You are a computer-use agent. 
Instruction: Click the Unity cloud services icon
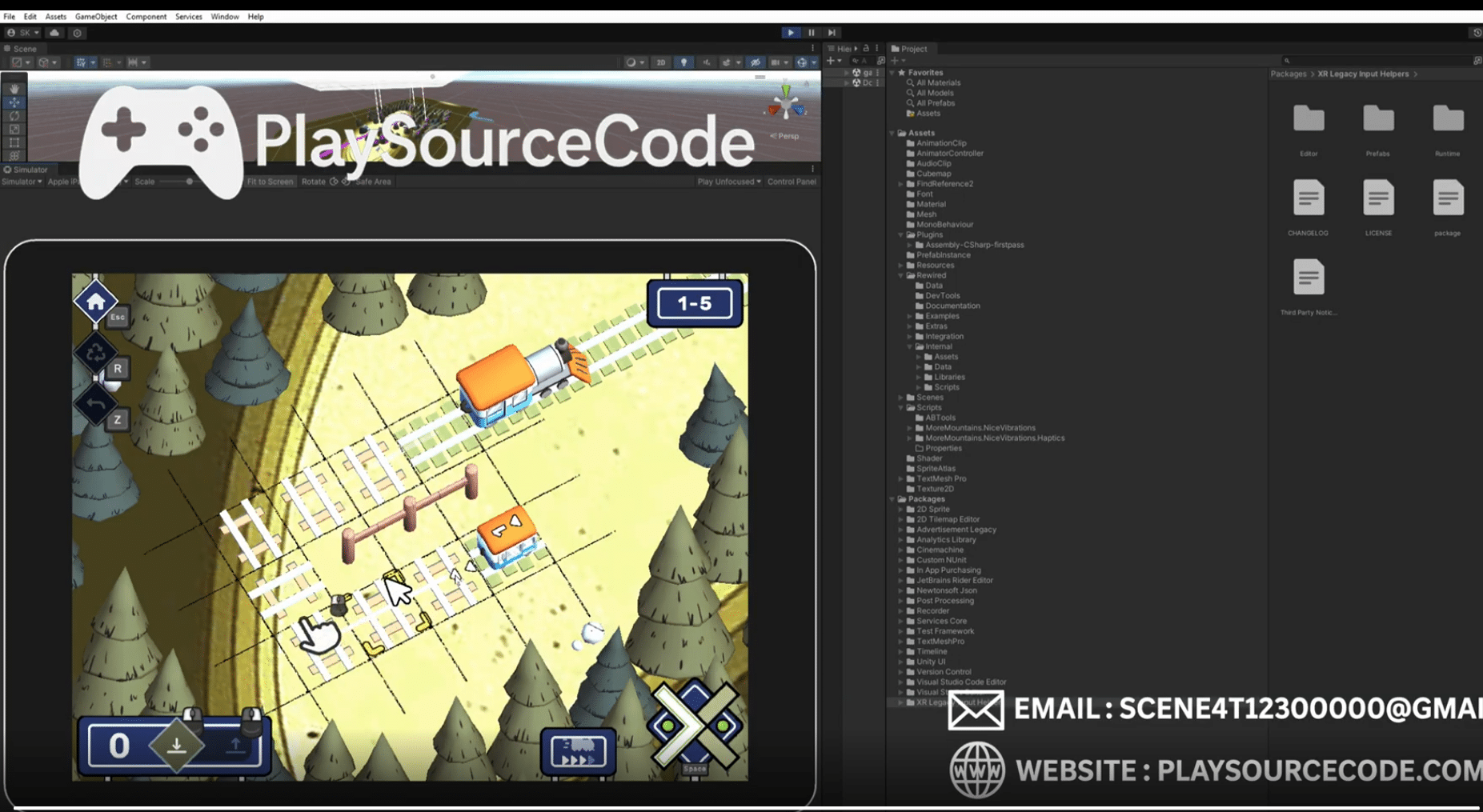point(54,33)
